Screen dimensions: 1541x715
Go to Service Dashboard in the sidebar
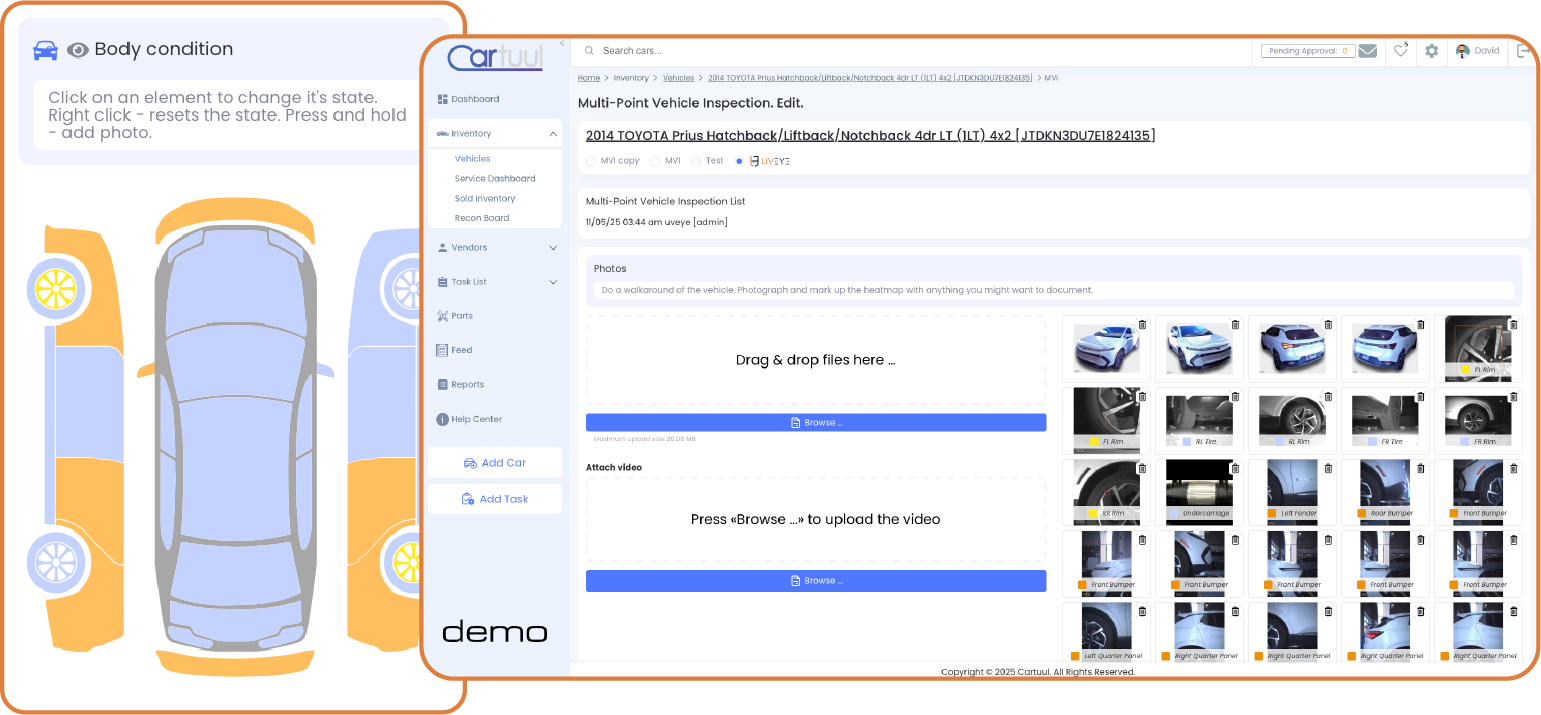point(494,179)
